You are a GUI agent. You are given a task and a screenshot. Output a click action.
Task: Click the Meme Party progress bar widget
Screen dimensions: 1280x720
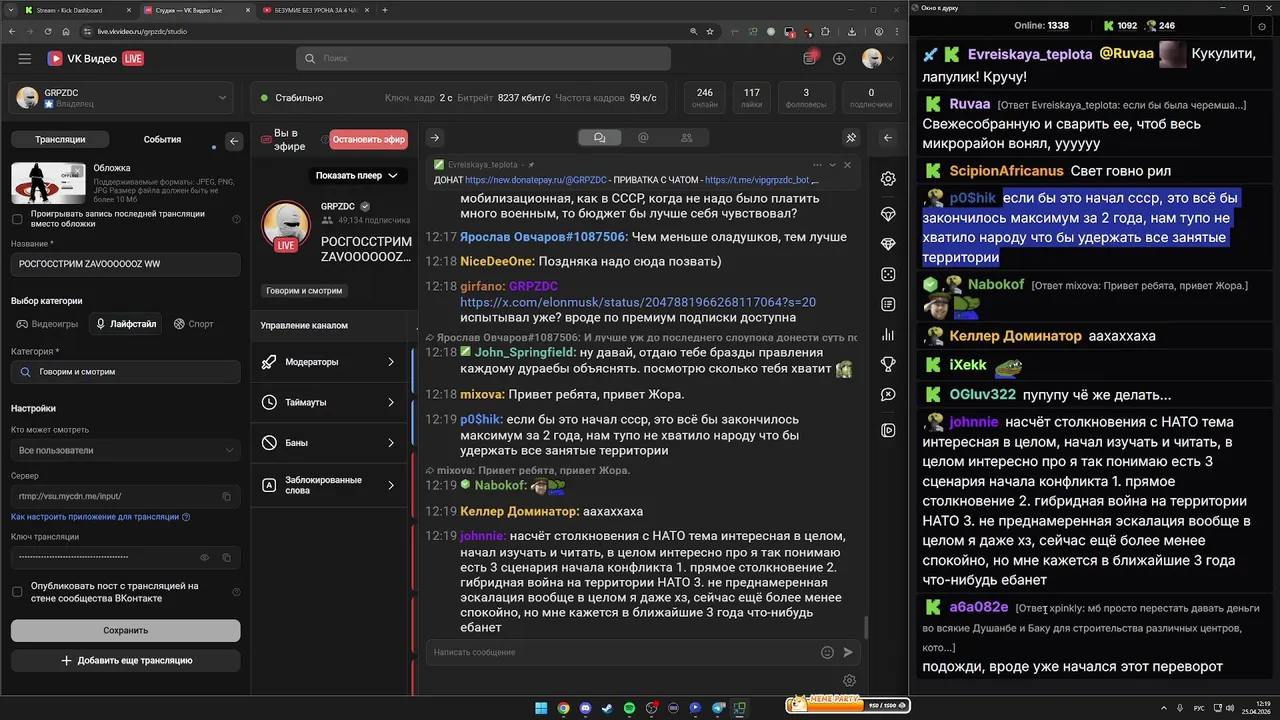click(848, 705)
